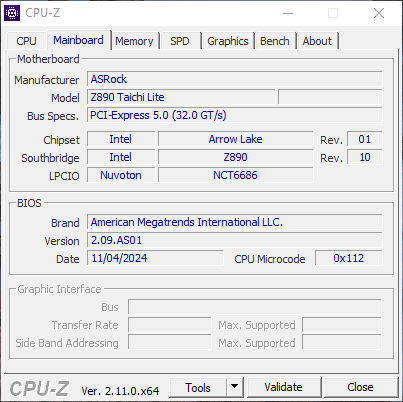Select the Model field Z890 Taichi Lite
403x402 pixels.
(x=181, y=97)
